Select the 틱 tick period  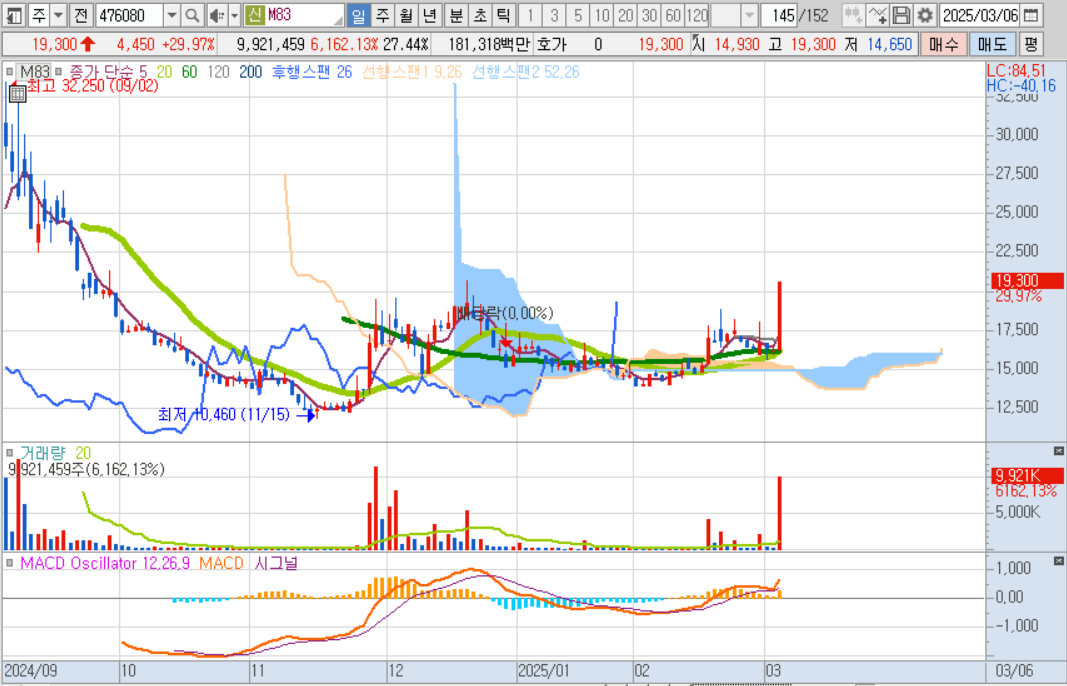click(504, 15)
